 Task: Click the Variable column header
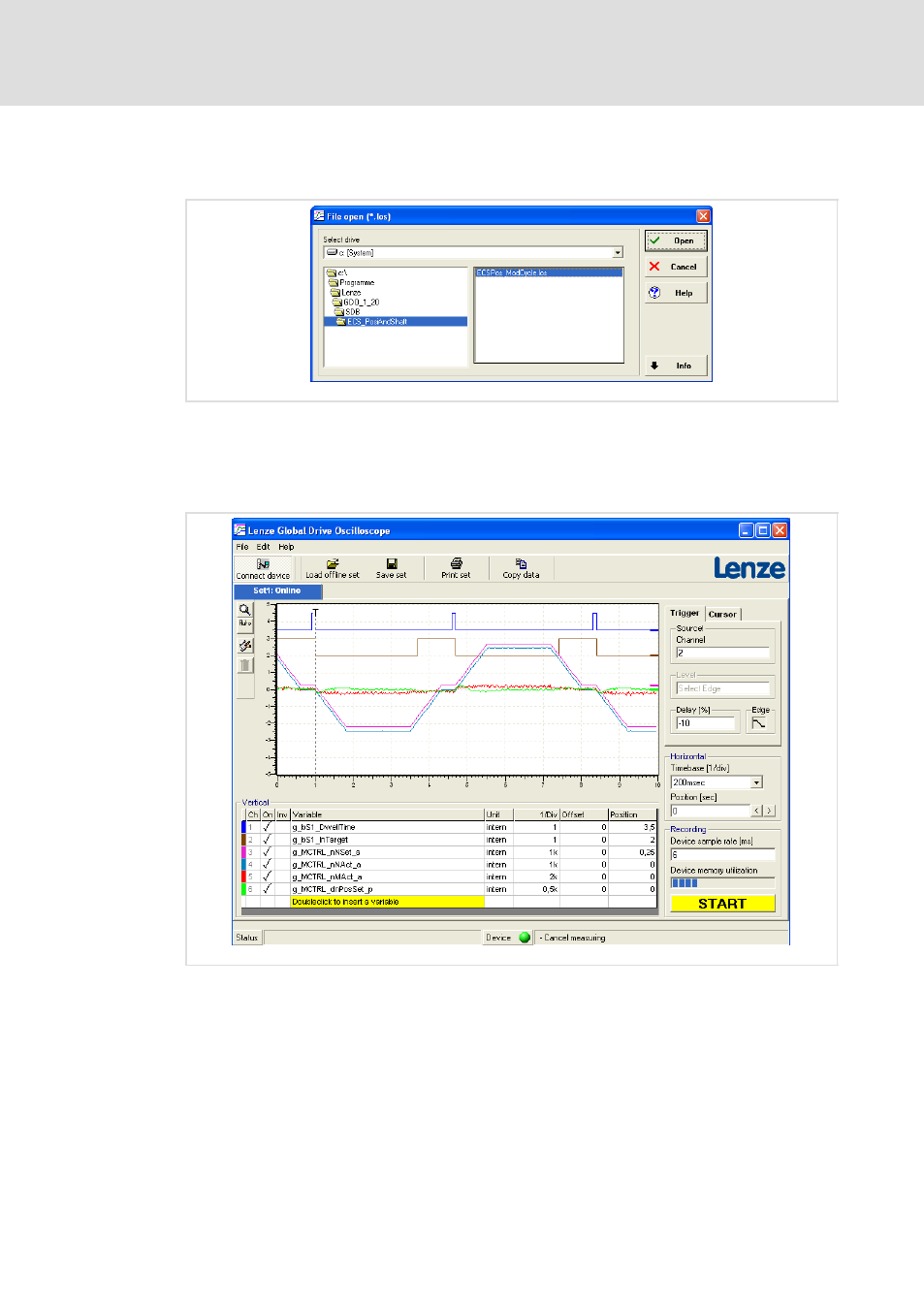tap(387, 814)
